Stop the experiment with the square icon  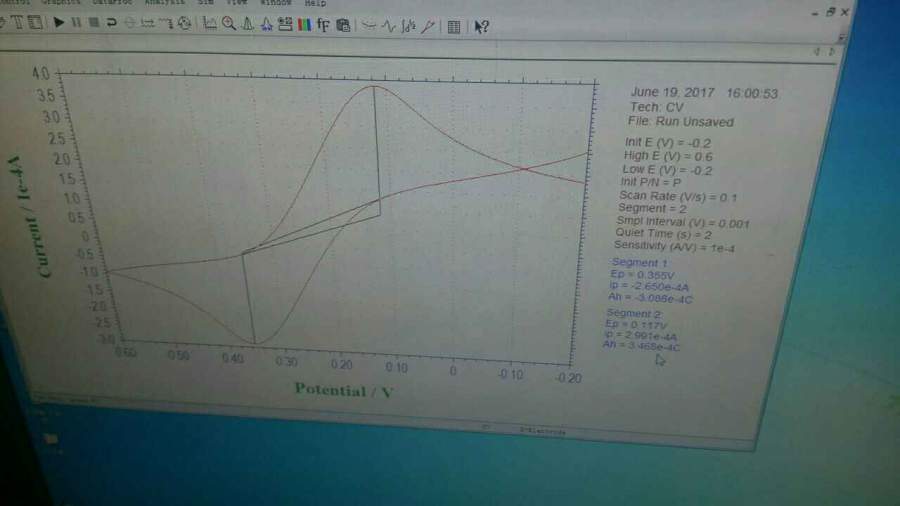(94, 23)
